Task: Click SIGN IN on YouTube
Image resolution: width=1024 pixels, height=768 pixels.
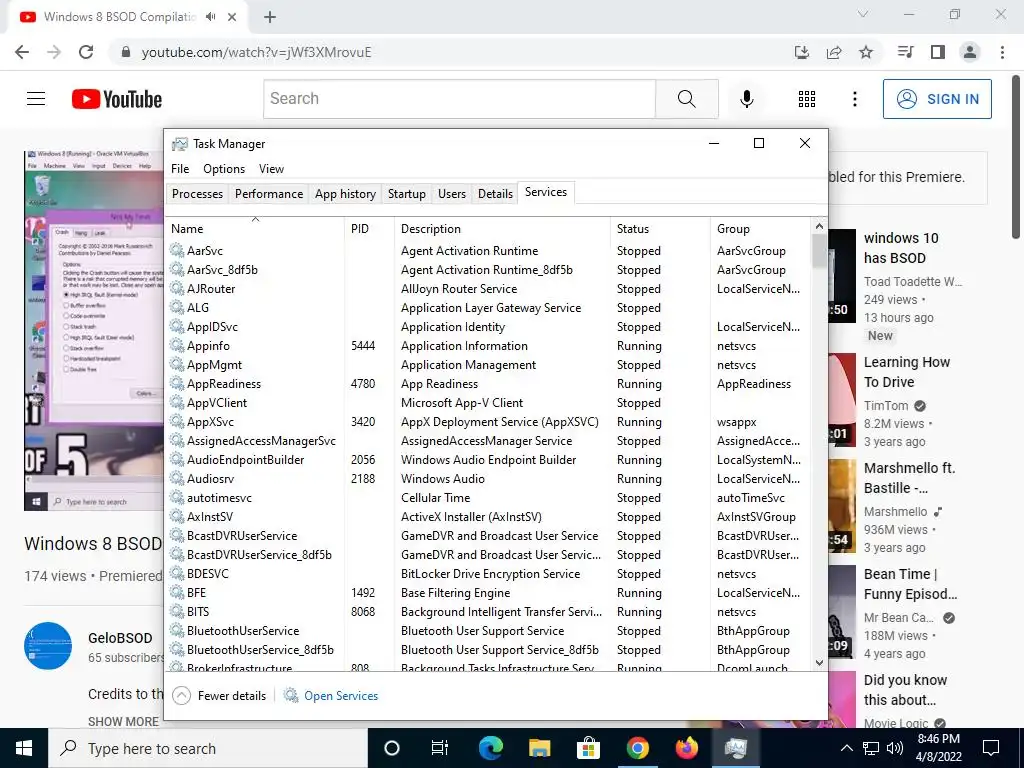Action: (937, 99)
